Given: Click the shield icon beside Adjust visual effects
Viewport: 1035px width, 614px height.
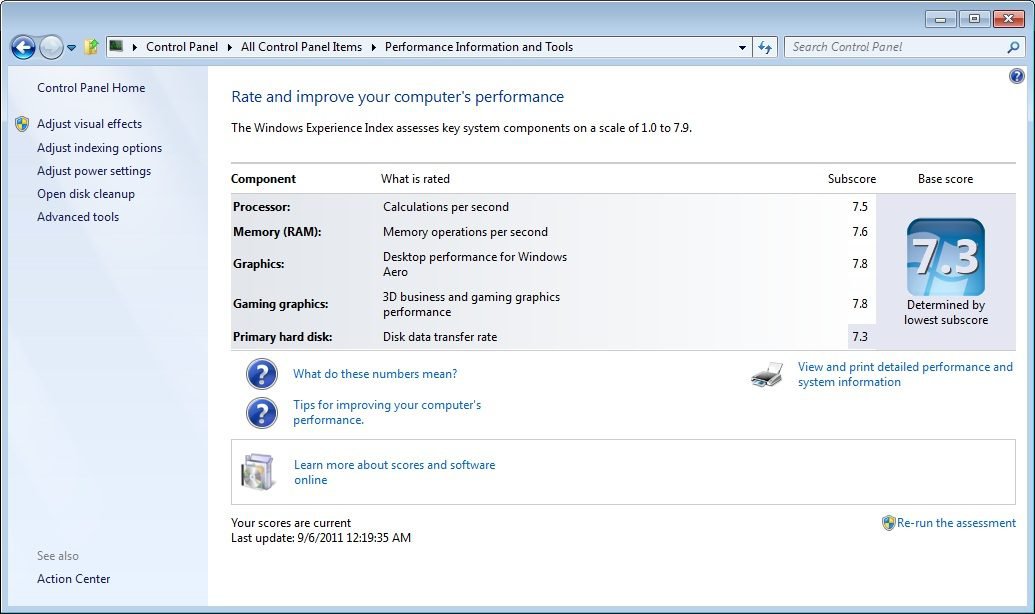Looking at the screenshot, I should click(x=22, y=124).
